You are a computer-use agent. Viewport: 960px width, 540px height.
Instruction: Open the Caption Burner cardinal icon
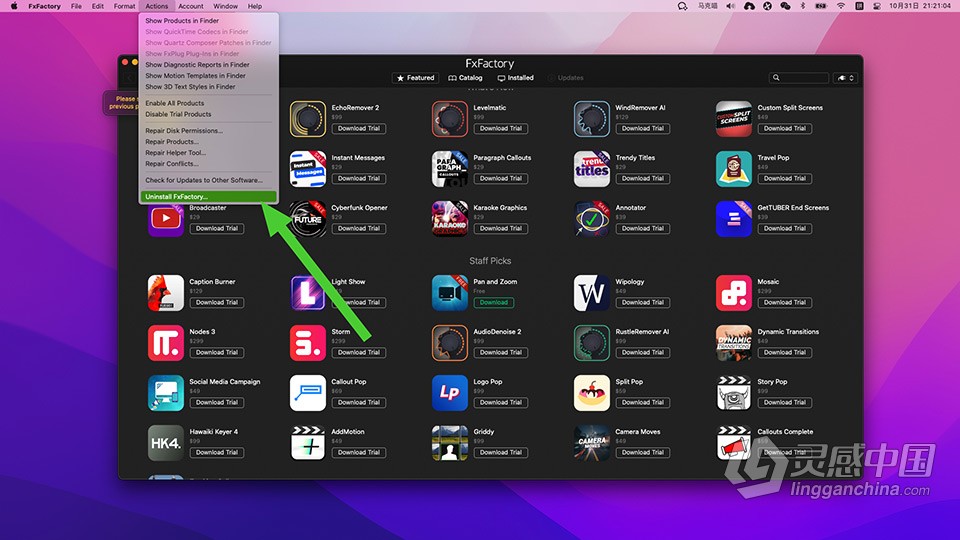pos(165,293)
